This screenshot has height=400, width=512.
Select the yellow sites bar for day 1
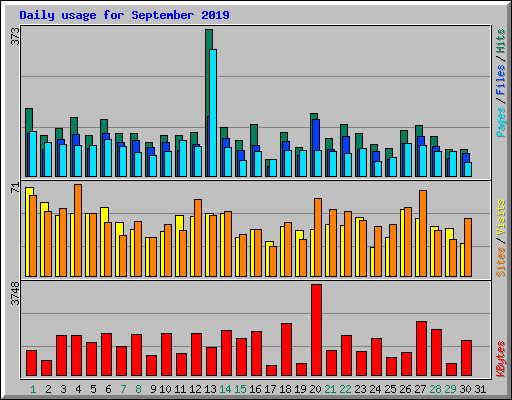click(x=28, y=232)
